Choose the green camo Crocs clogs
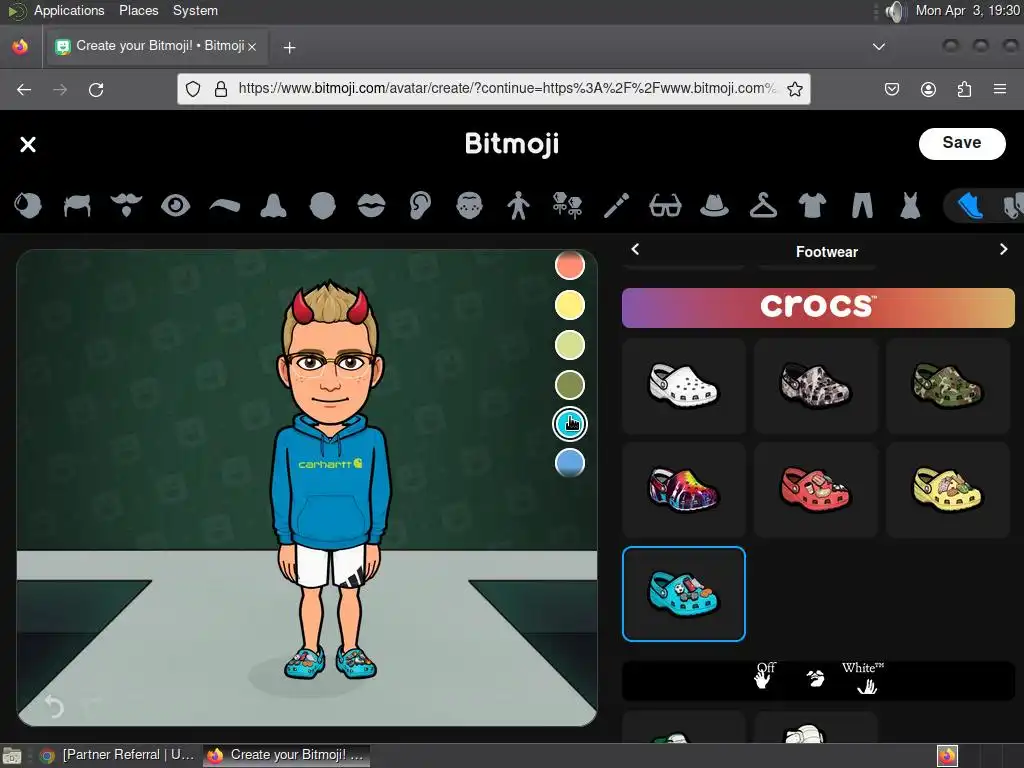Screen dimensions: 1024x768 (948, 385)
